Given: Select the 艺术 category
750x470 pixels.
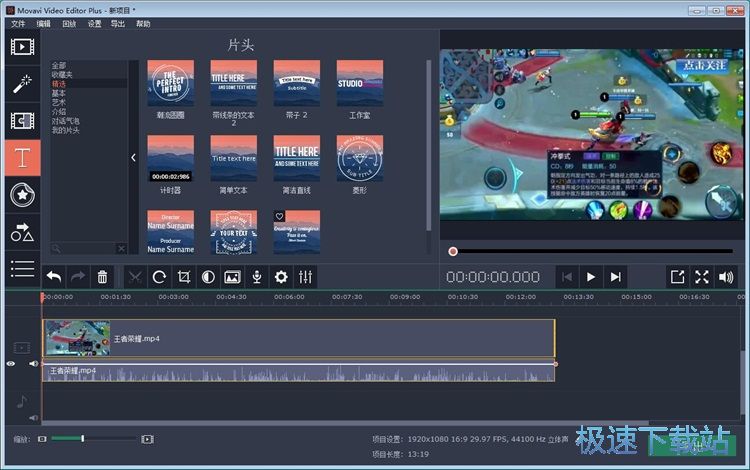Looking at the screenshot, I should 59,102.
